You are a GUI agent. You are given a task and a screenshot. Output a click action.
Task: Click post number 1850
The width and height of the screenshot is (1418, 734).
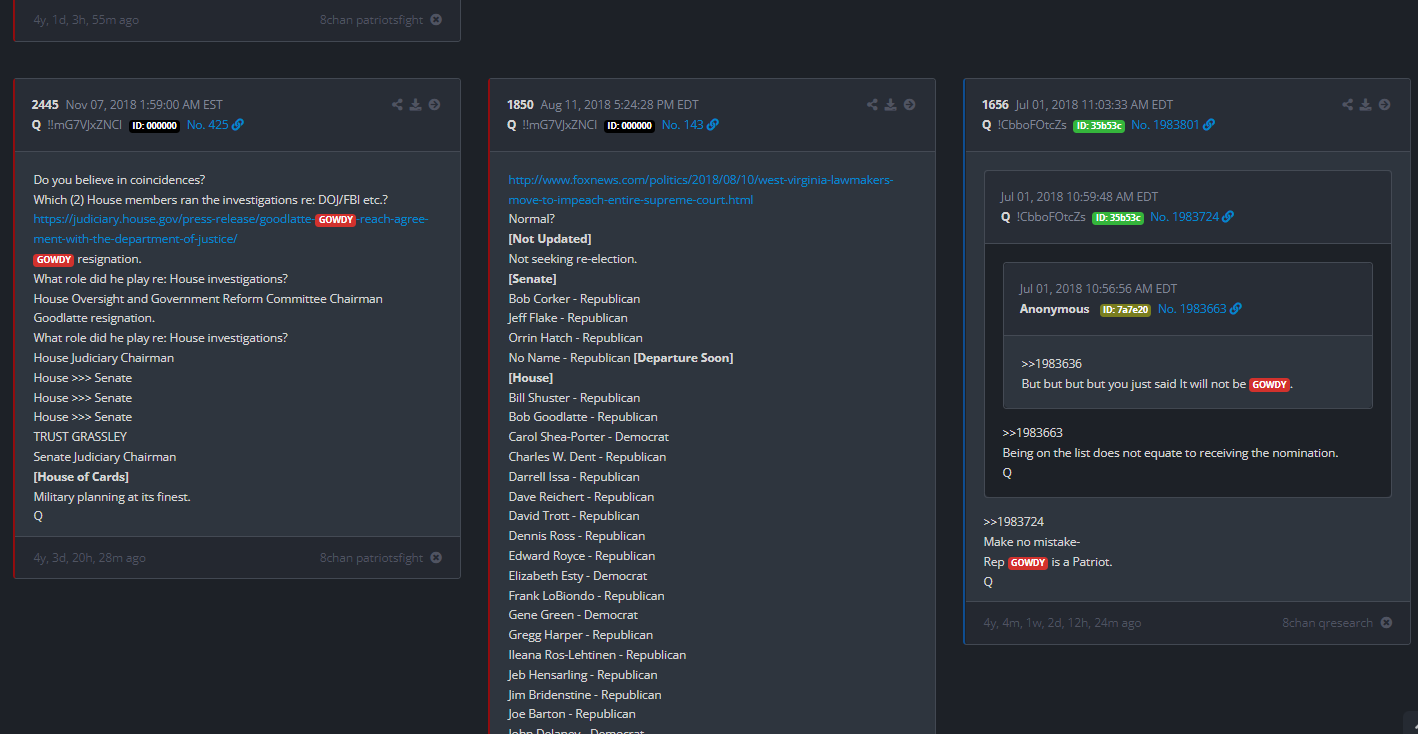(x=520, y=105)
